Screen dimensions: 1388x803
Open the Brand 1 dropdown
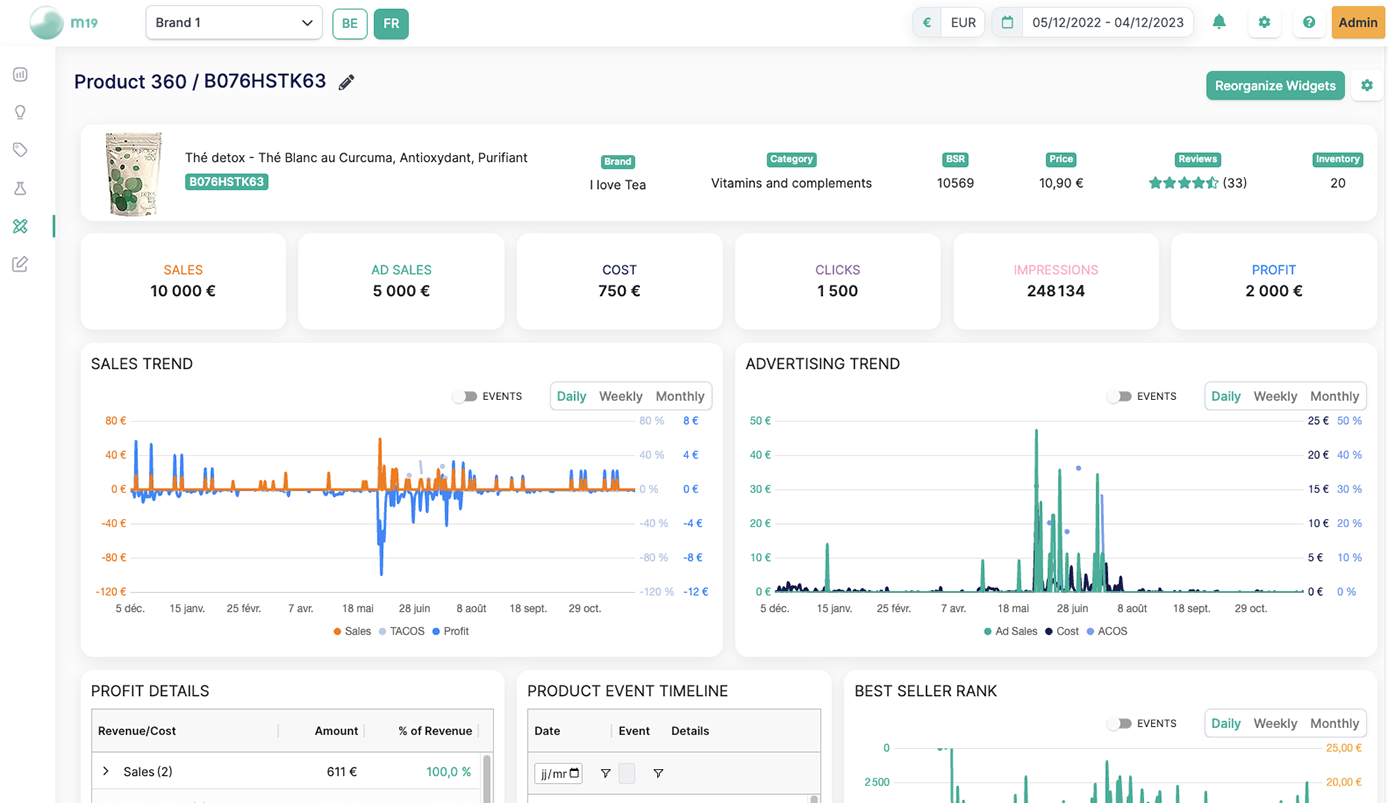(x=234, y=23)
